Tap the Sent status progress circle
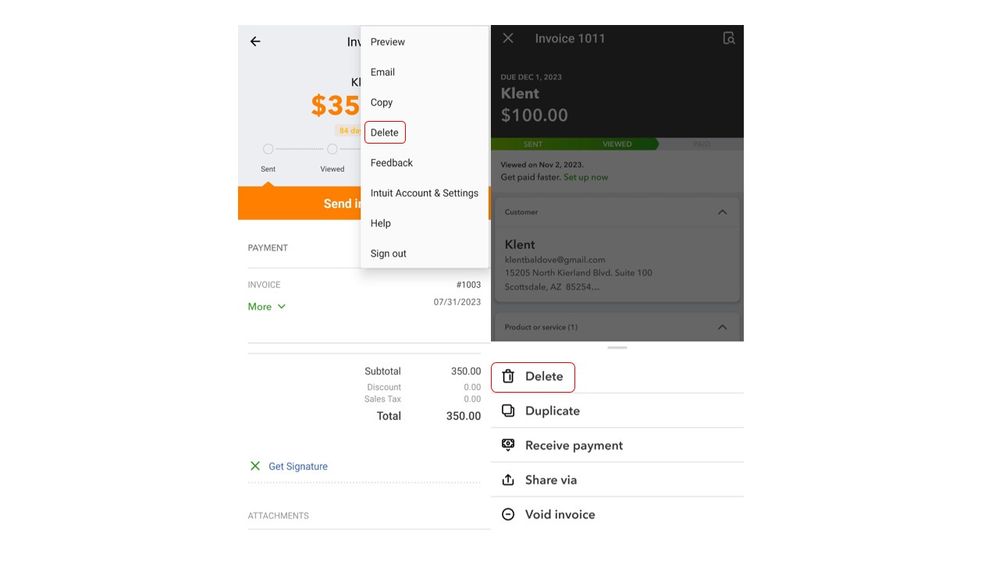 click(x=268, y=149)
